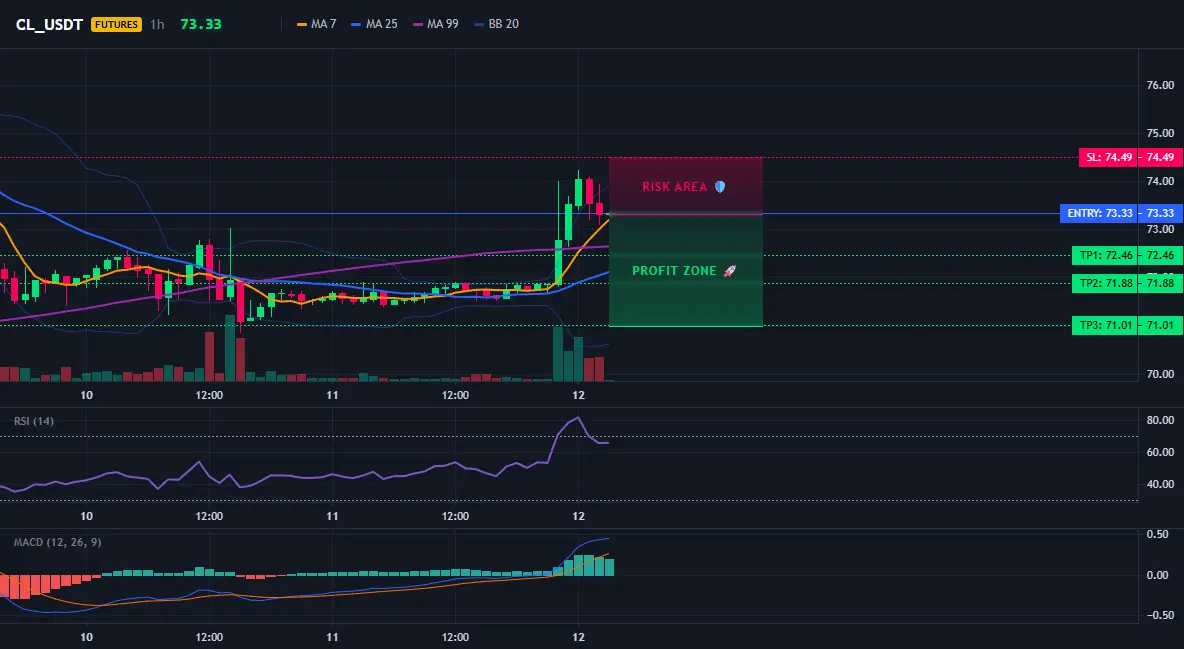The width and height of the screenshot is (1184, 649).
Task: Toggle the MA 25 legend entry
Action: [375, 24]
